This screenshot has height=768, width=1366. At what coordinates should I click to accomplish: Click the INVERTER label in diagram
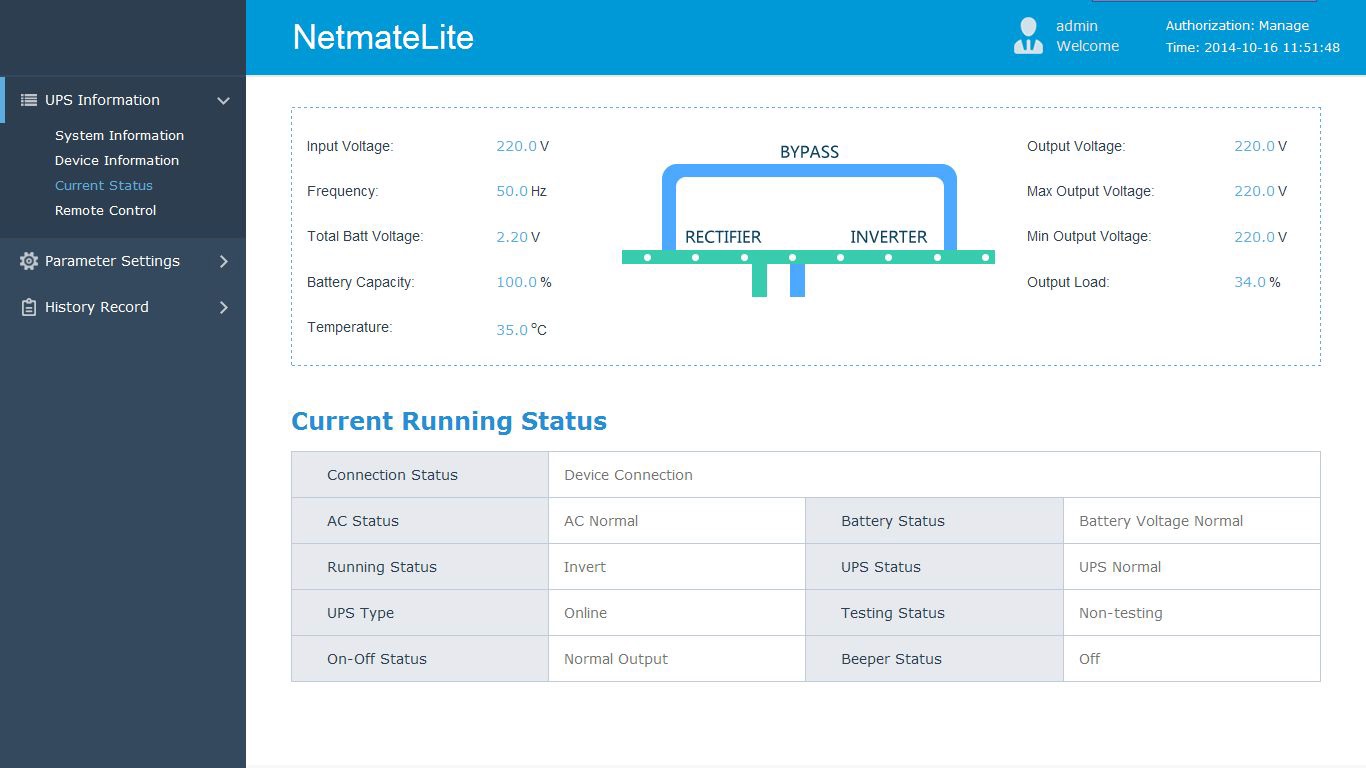pos(888,237)
